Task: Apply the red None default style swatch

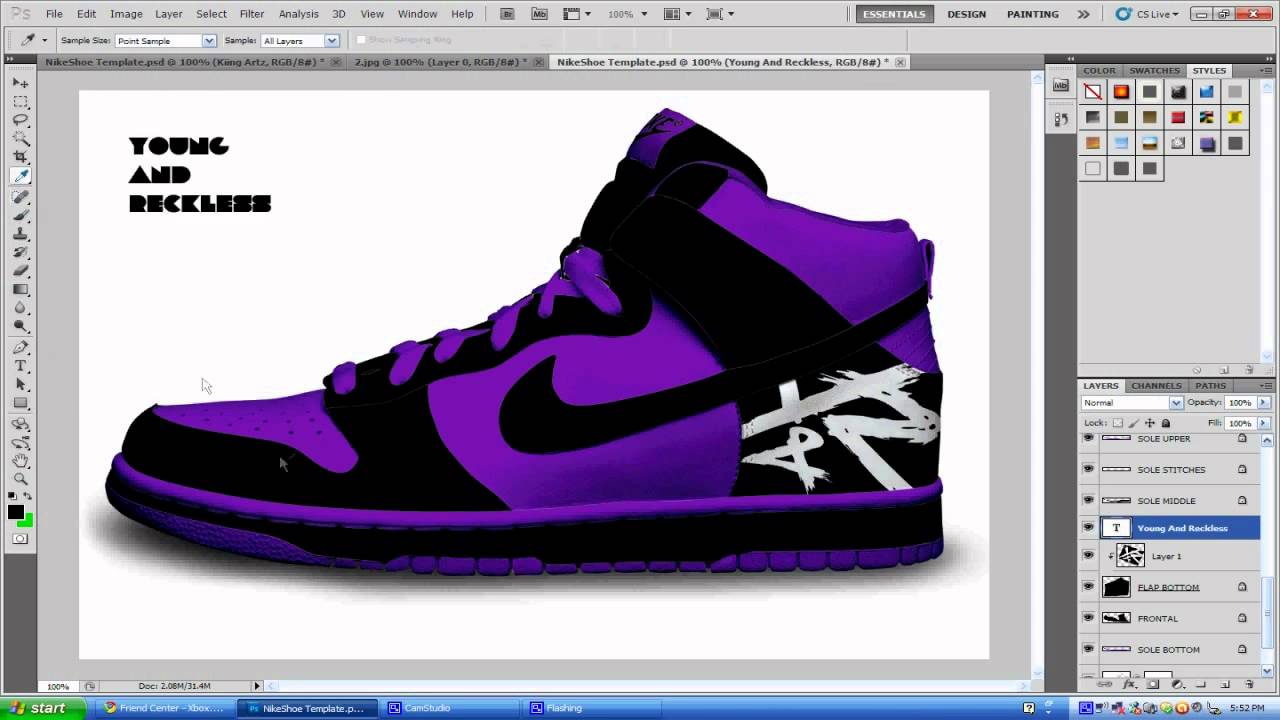Action: point(1093,92)
